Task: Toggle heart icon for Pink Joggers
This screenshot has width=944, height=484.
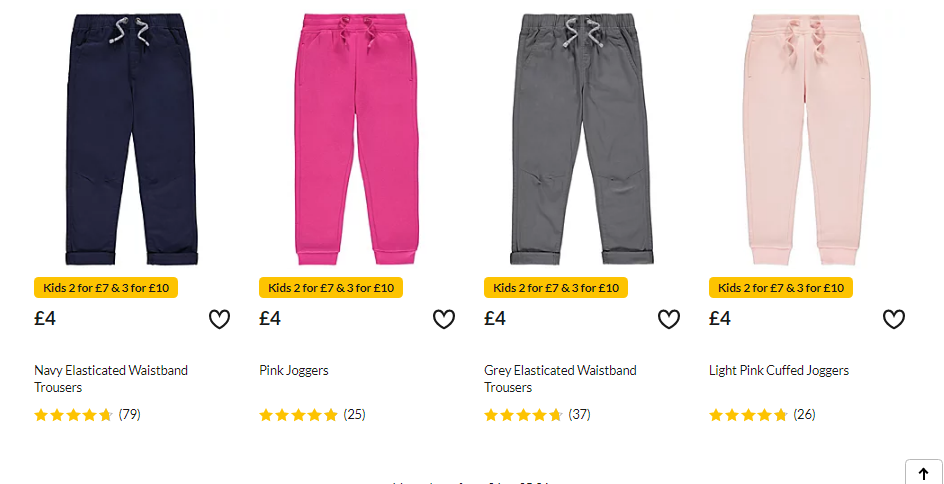Action: click(444, 319)
